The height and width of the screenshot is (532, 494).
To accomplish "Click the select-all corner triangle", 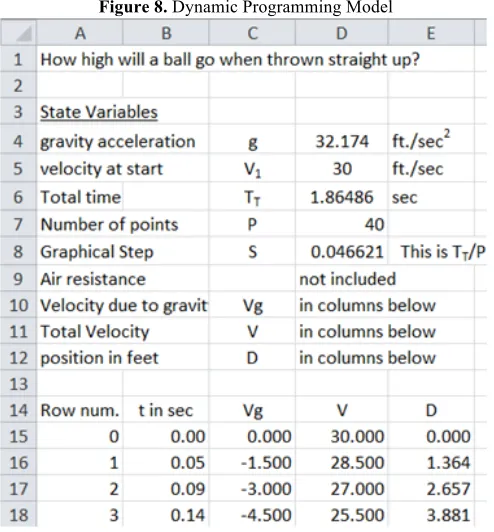I will tap(19, 33).
